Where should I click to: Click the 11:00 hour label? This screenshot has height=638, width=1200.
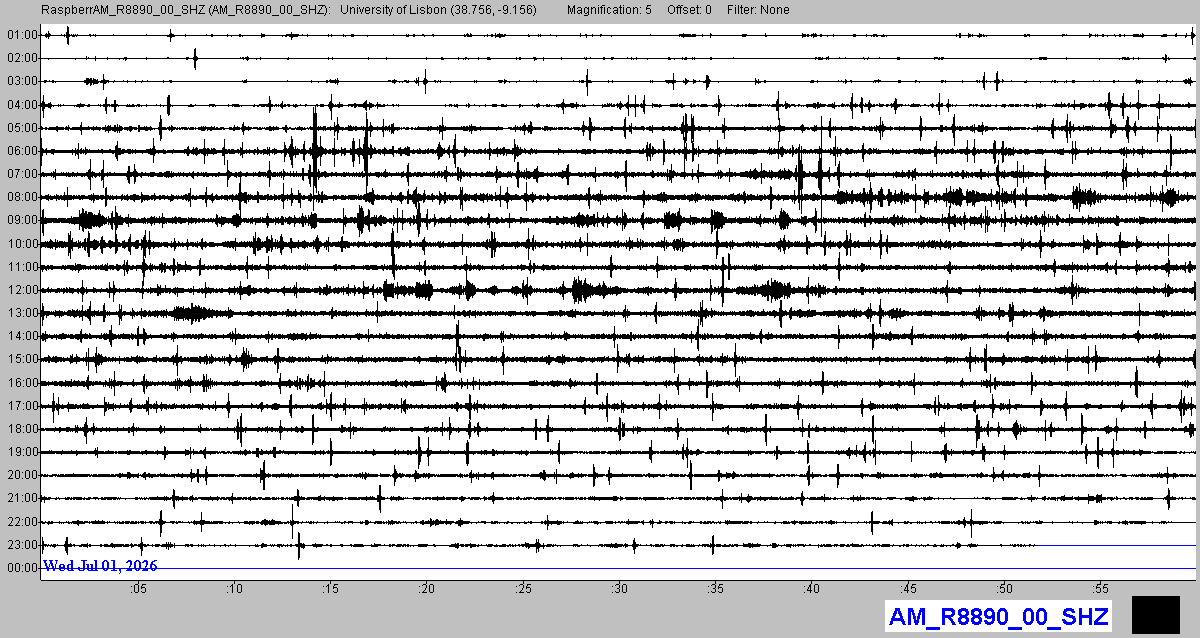coord(22,267)
